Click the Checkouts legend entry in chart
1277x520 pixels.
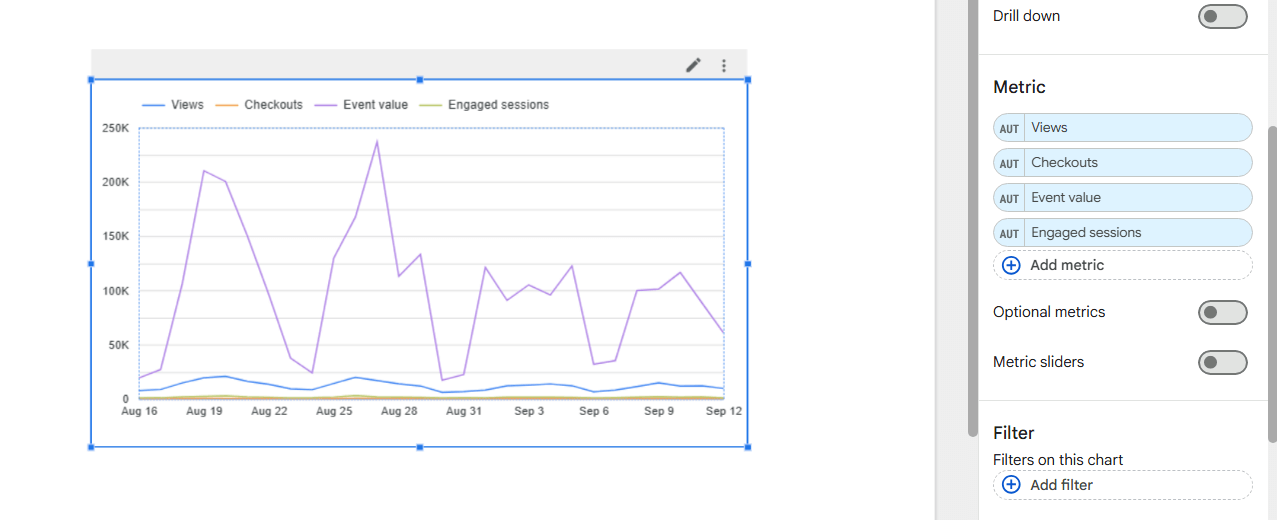259,105
